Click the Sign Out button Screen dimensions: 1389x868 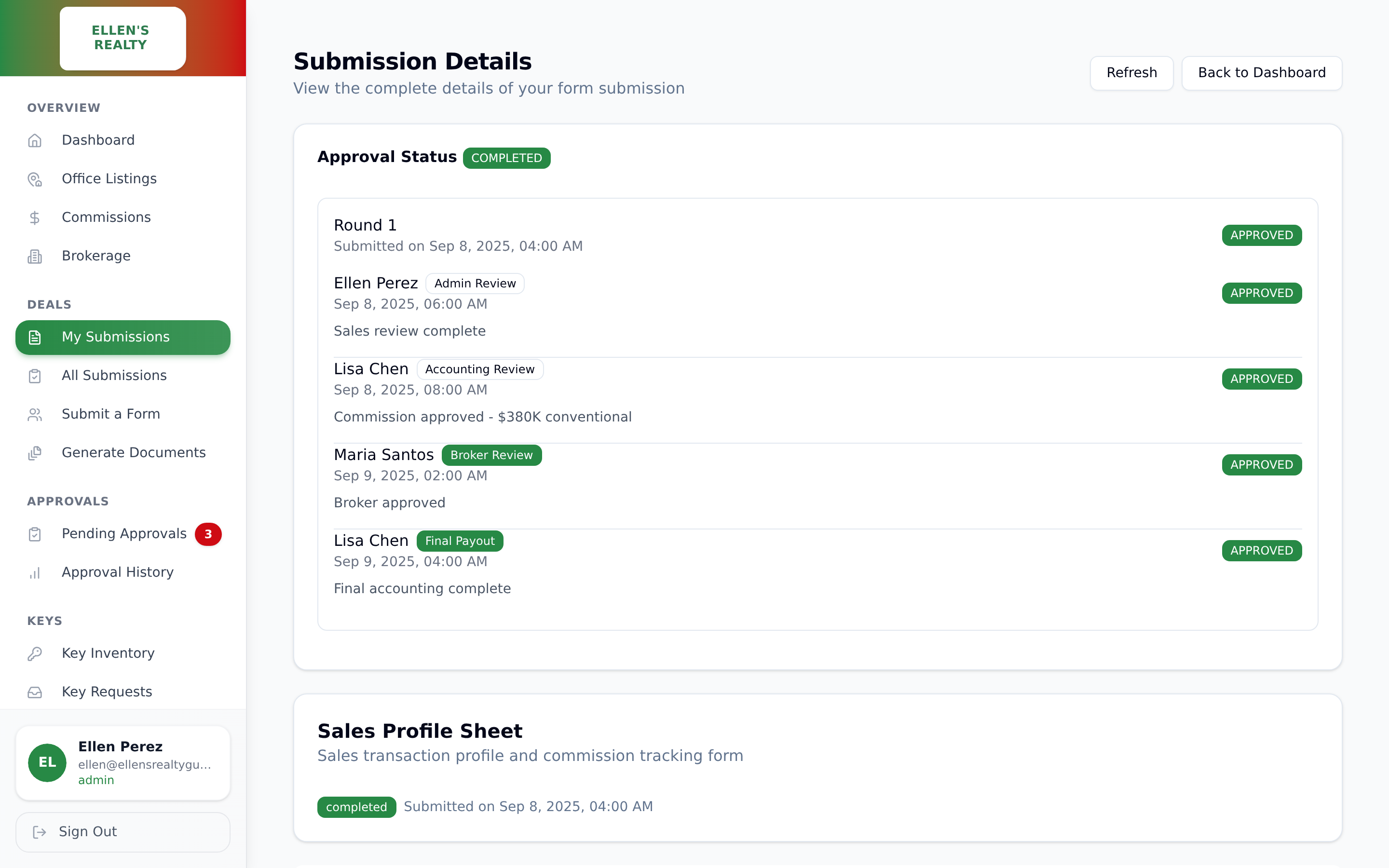123,832
